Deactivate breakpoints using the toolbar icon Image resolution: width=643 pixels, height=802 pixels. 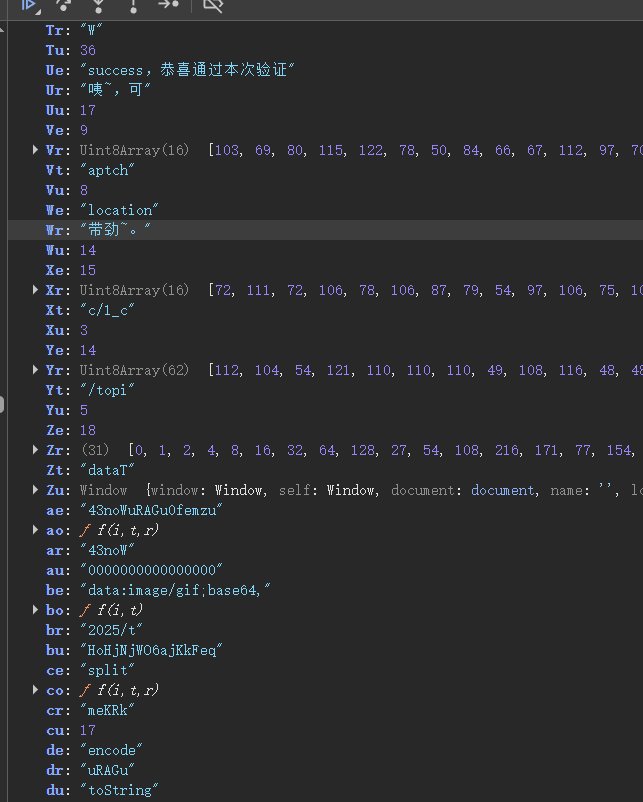[x=213, y=5]
